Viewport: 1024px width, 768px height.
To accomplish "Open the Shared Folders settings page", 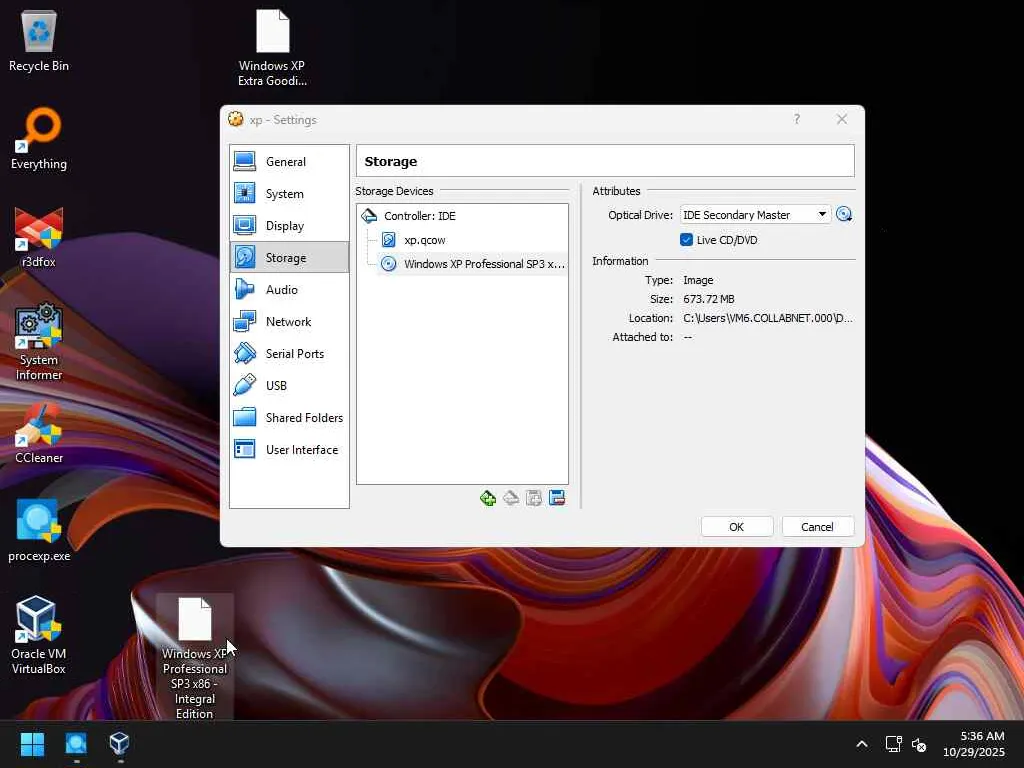I will (x=303, y=418).
